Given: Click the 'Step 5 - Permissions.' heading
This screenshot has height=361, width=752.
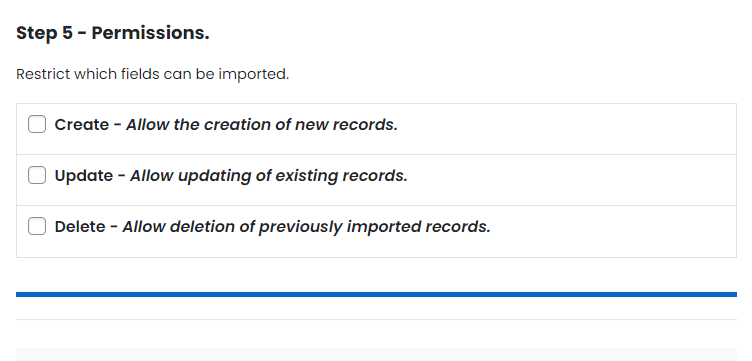Looking at the screenshot, I should pyautogui.click(x=113, y=33).
